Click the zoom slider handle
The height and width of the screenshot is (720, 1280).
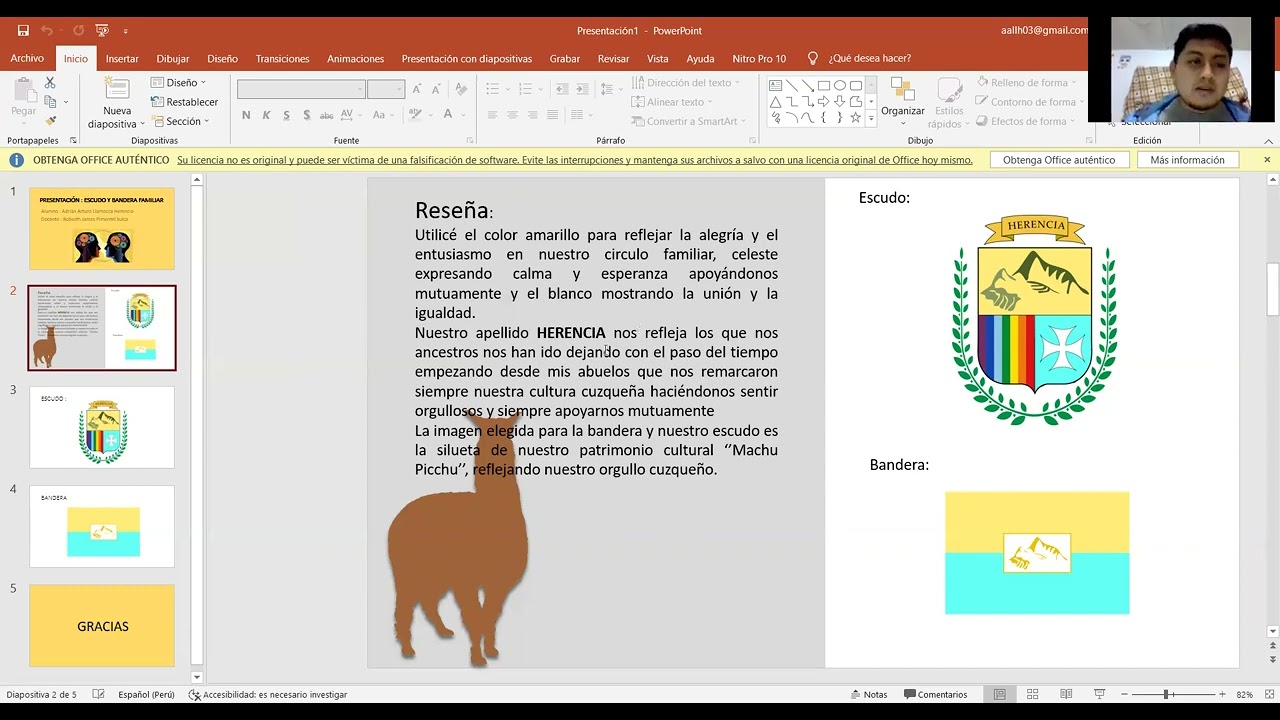[x=1166, y=694]
